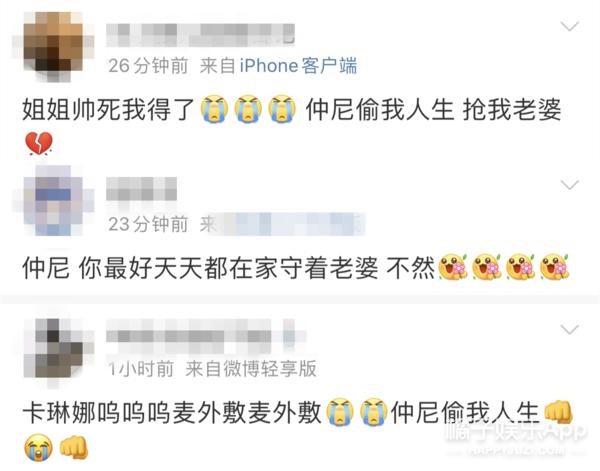Viewport: 600px width, 471px height.
Task: Click the loudly crying emoji on last line
Action: coord(39,447)
